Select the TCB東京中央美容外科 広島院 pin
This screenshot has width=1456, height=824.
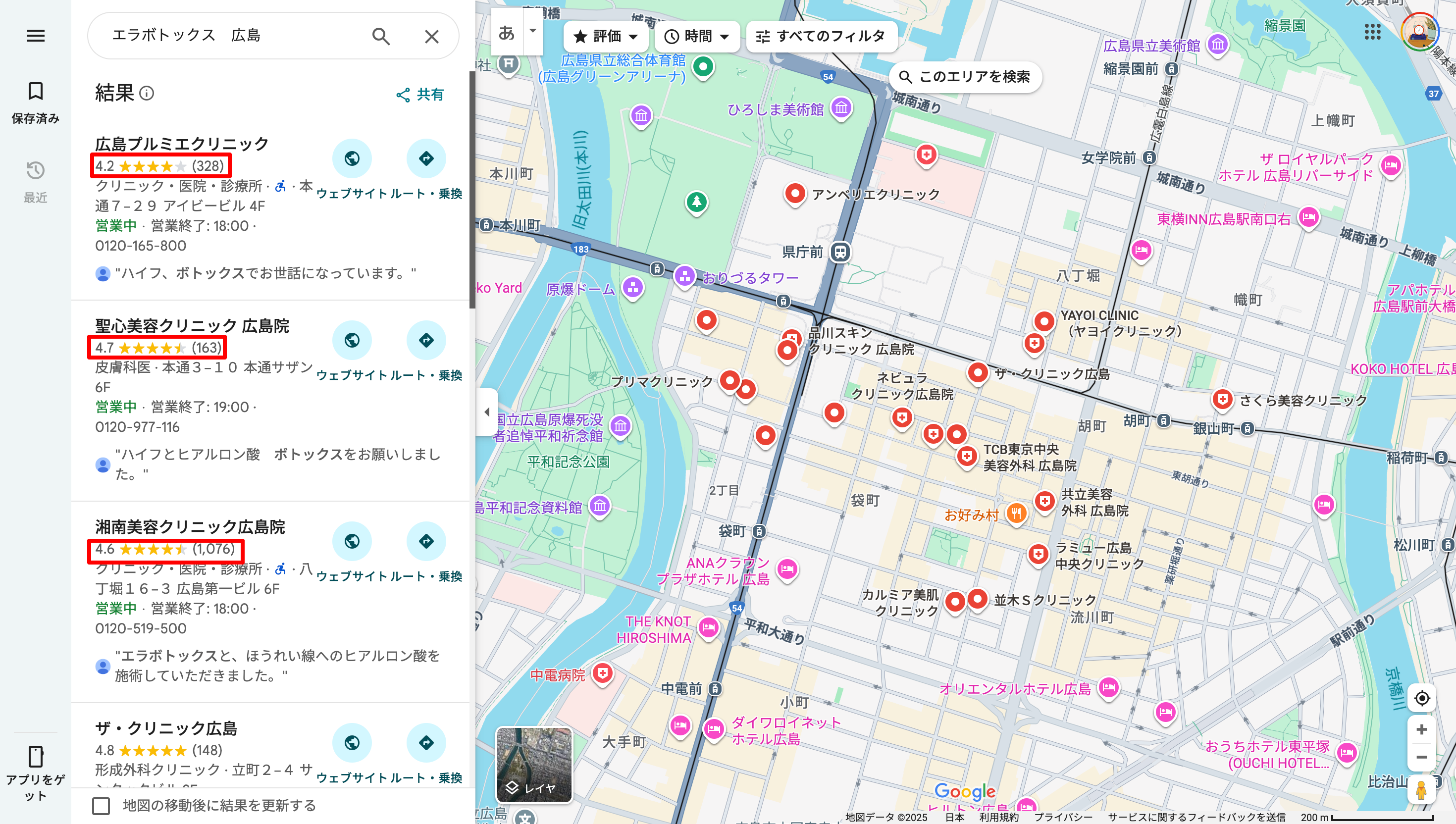967,456
